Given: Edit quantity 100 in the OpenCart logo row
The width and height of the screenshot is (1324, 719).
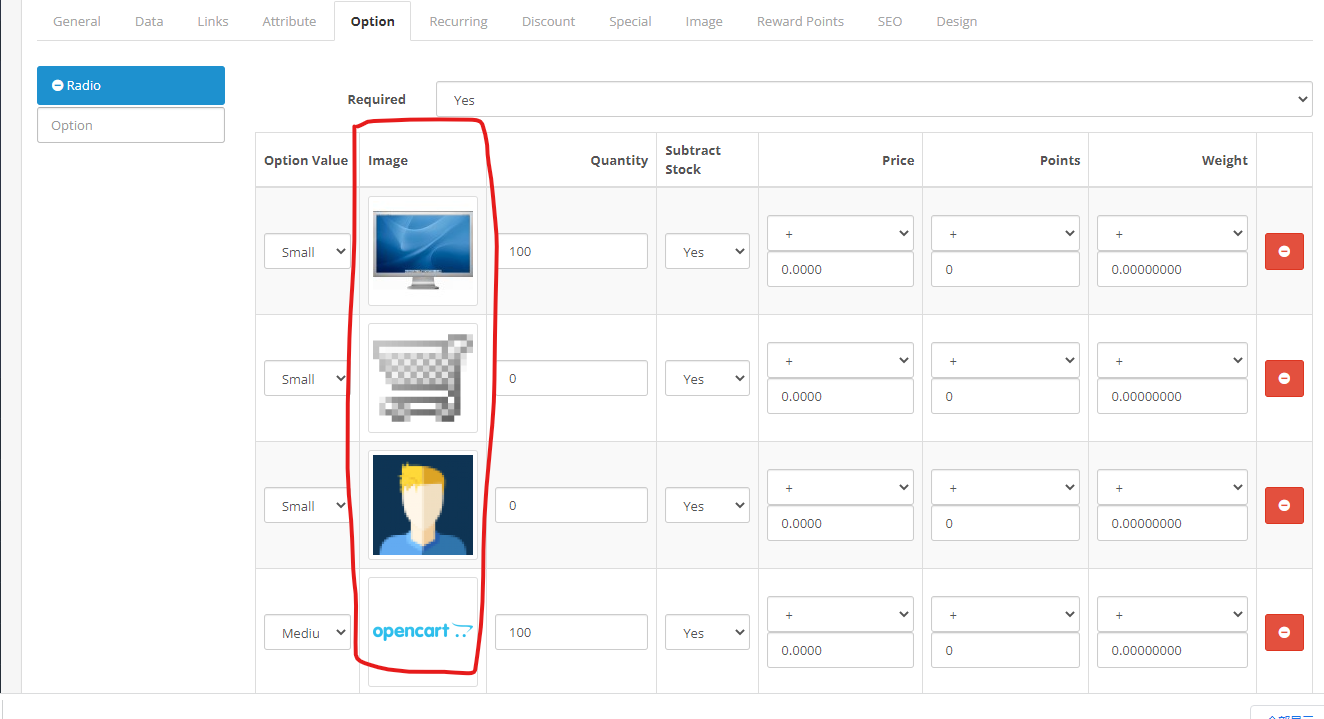Looking at the screenshot, I should (571, 632).
